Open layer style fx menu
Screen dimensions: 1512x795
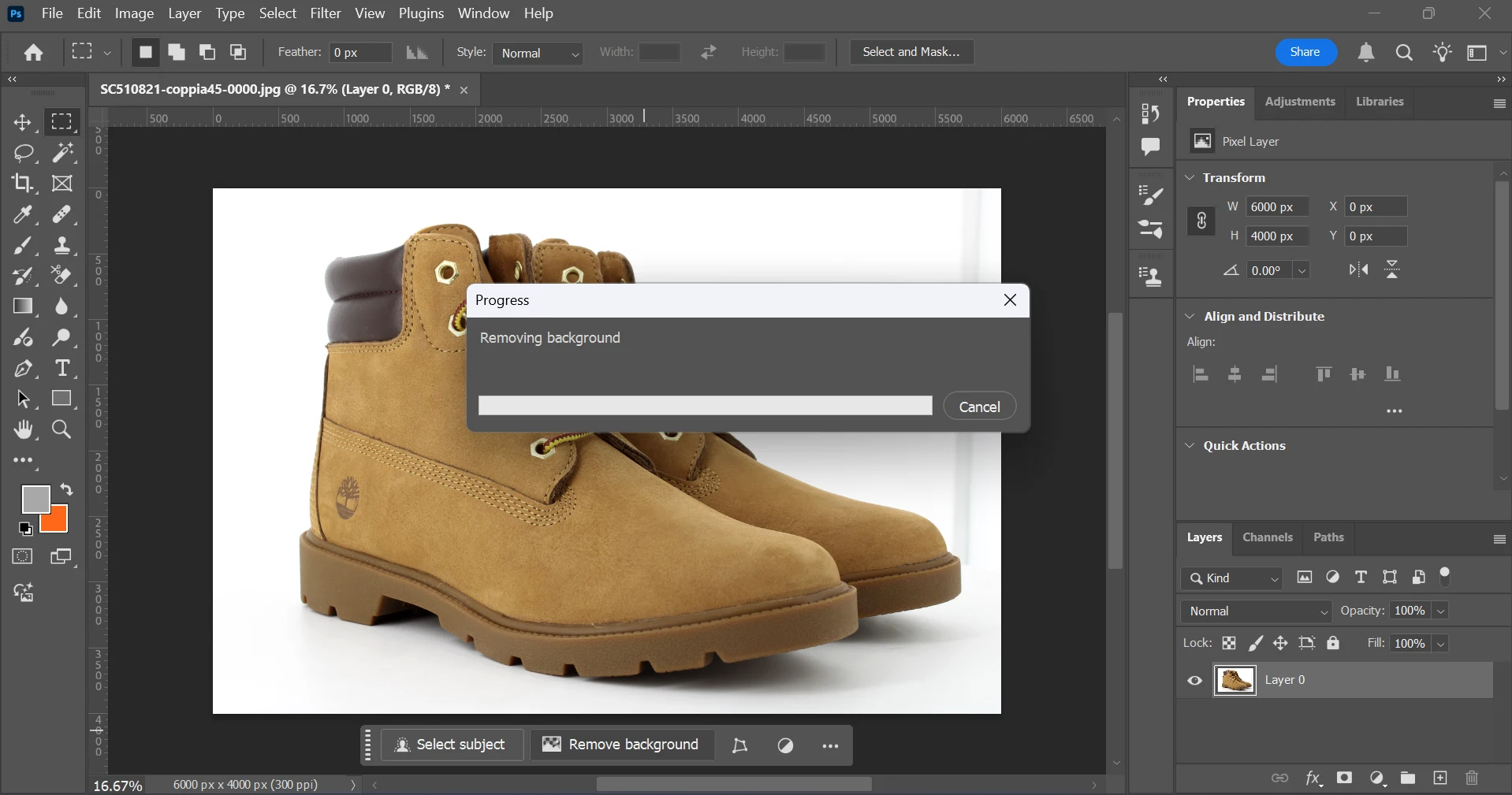pyautogui.click(x=1313, y=778)
